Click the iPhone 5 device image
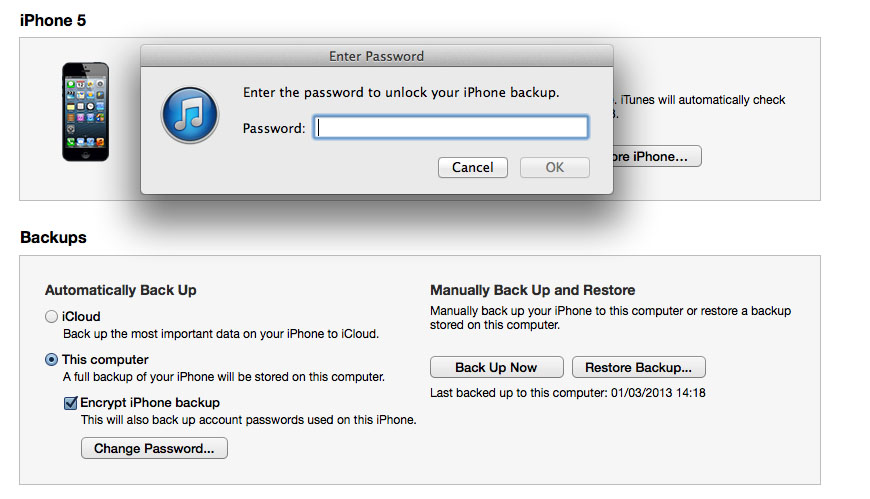This screenshot has width=870, height=499. (85, 112)
